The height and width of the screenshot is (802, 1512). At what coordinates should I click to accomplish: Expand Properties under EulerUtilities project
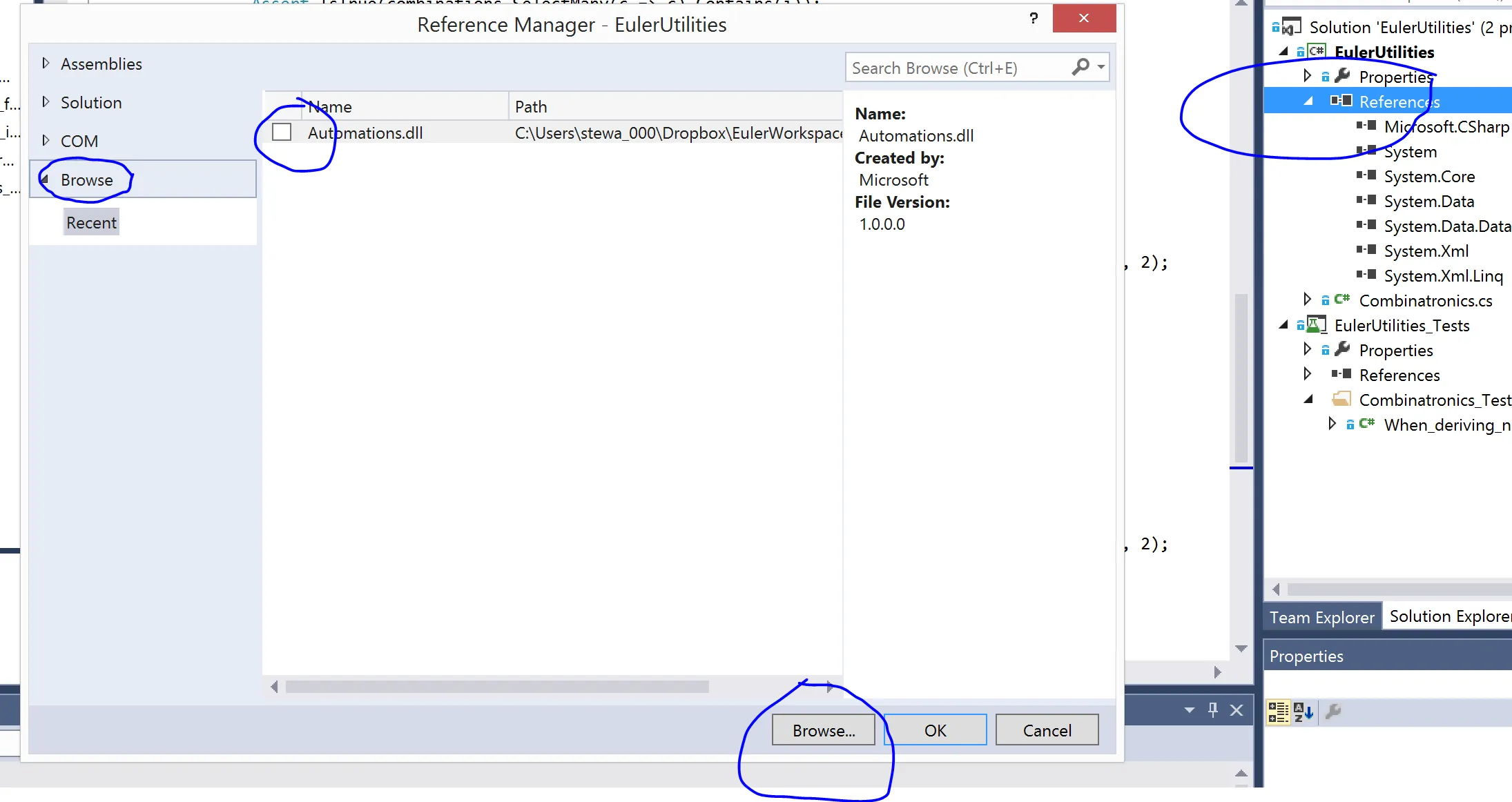coord(1307,76)
